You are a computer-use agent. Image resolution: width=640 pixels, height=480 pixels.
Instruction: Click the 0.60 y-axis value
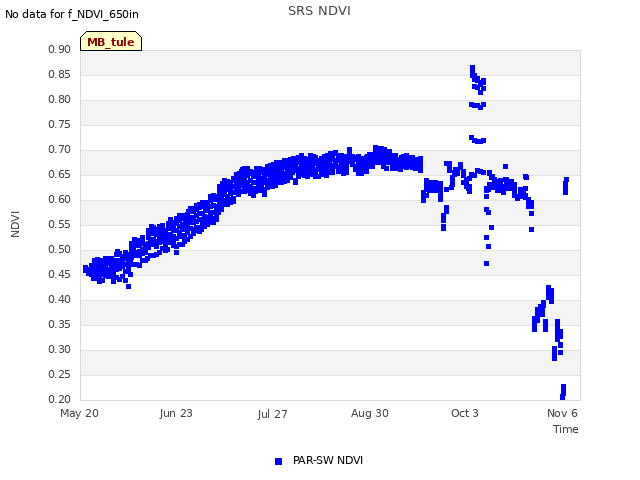(x=60, y=200)
